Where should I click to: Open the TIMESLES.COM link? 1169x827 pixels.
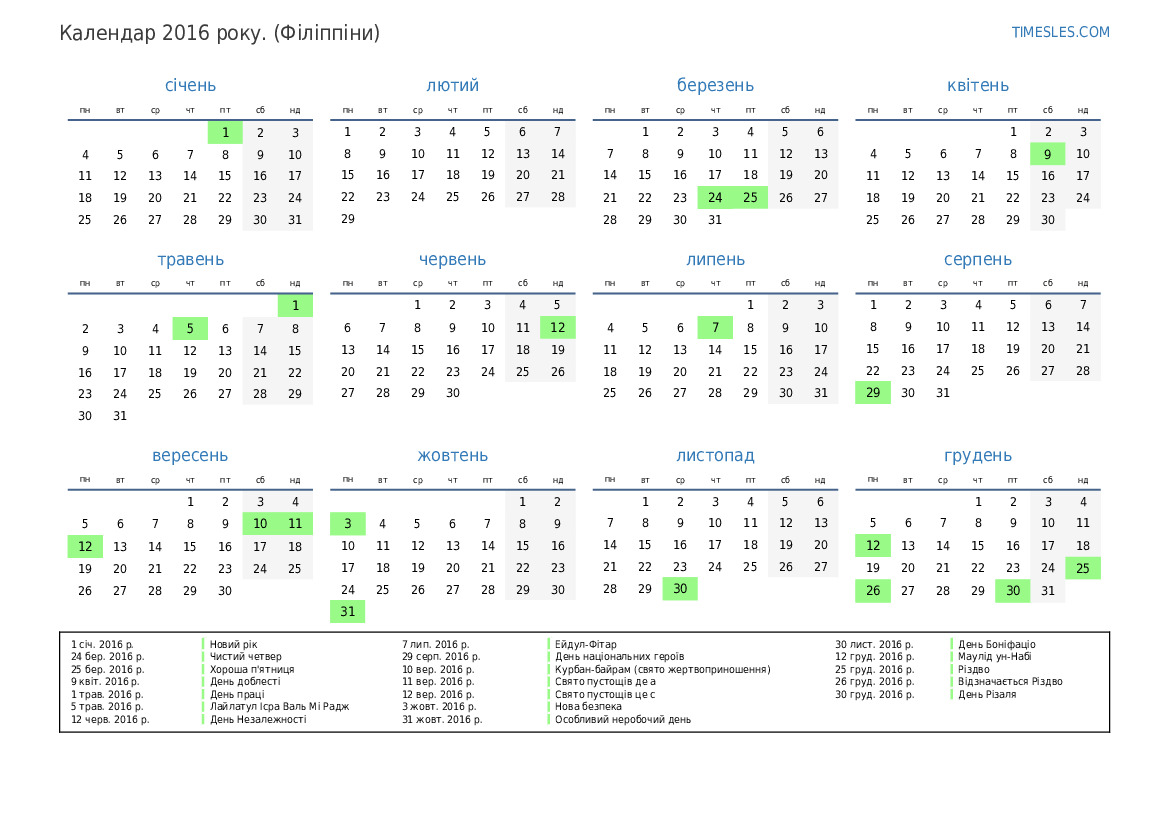1060,32
